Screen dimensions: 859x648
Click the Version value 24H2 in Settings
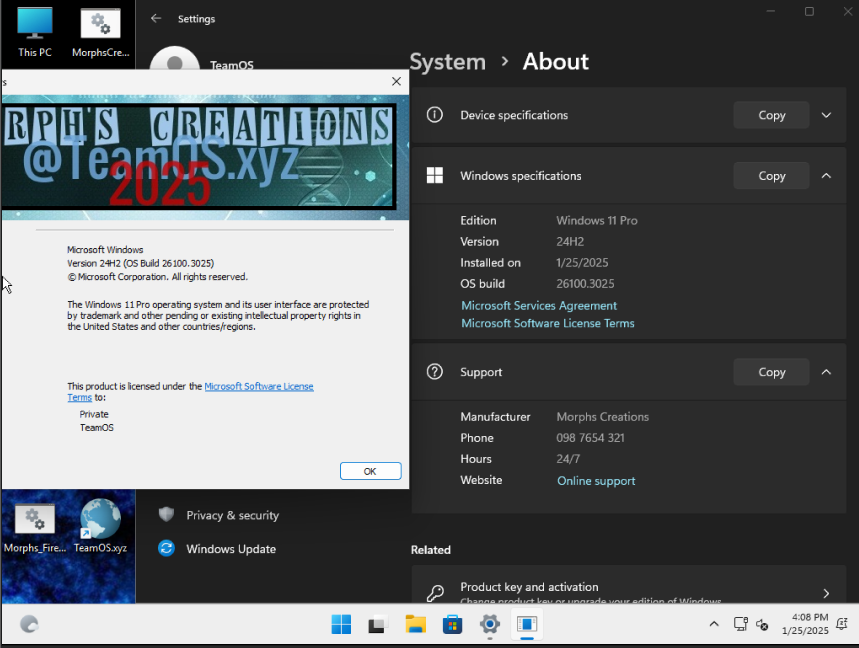pyautogui.click(x=570, y=242)
